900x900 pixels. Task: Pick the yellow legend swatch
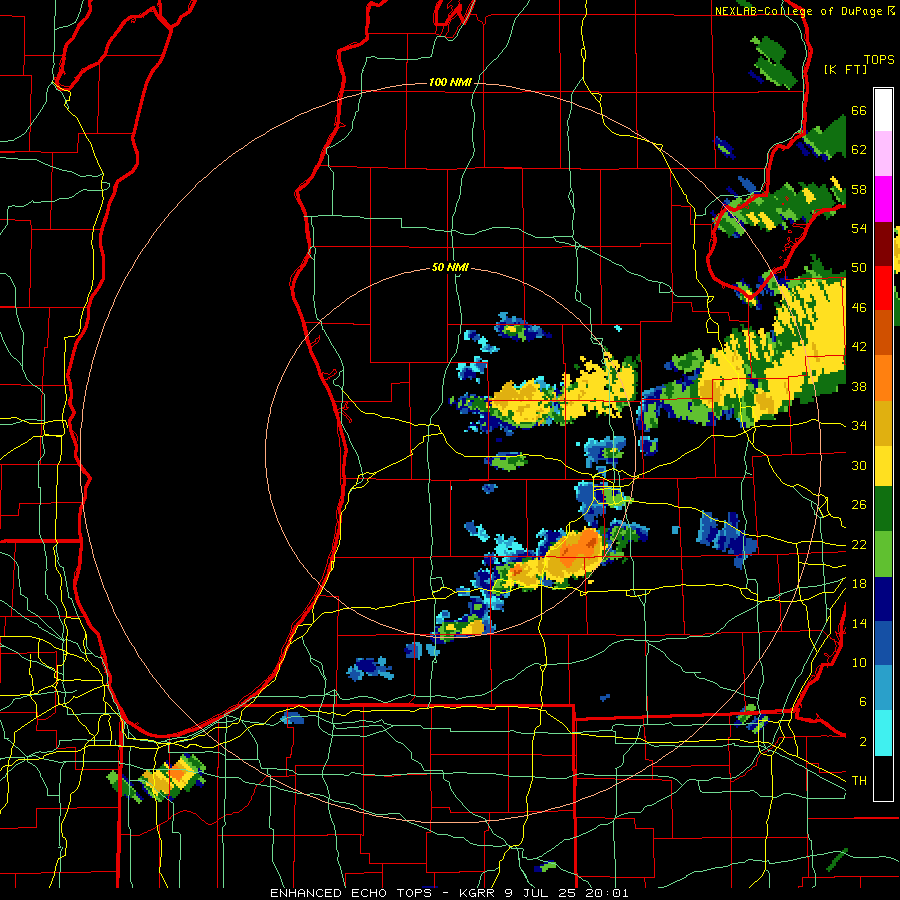[883, 466]
